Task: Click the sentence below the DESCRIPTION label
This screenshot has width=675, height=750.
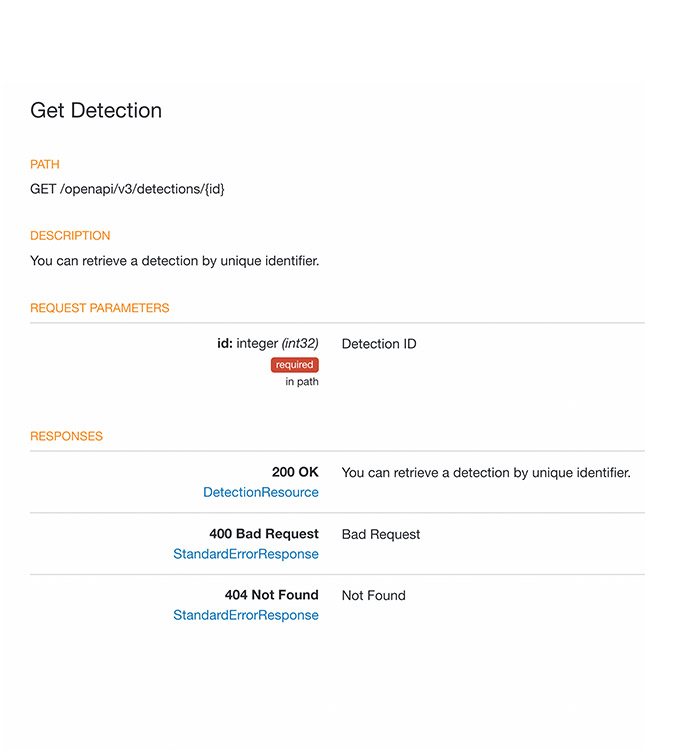Action: (x=174, y=261)
